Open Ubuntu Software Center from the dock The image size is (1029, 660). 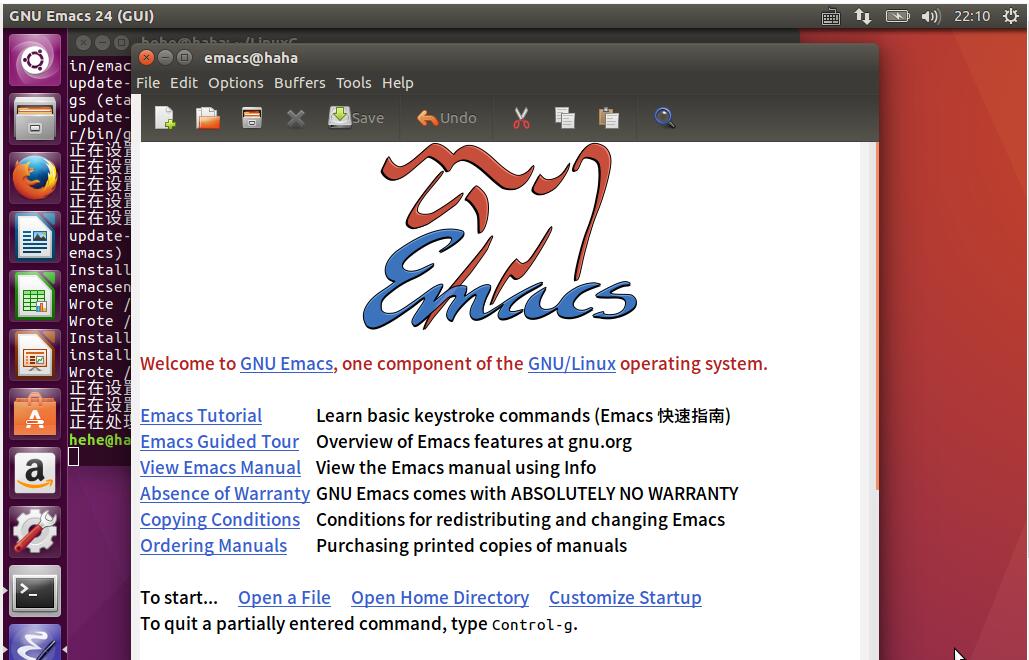[x=35, y=414]
